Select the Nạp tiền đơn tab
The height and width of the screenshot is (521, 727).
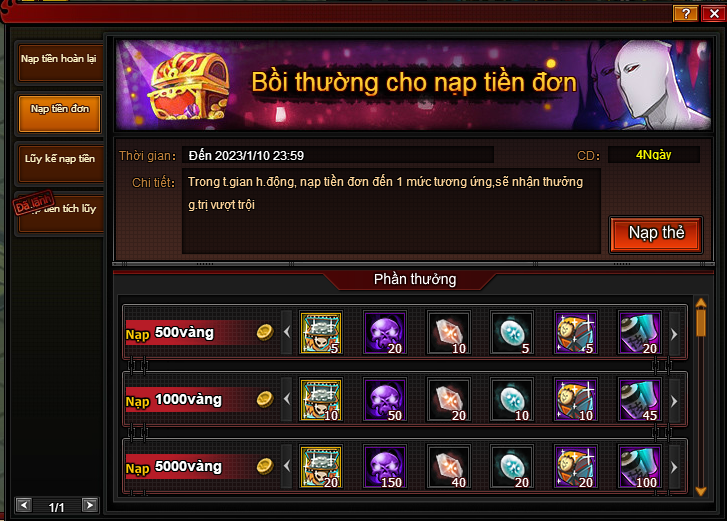click(x=59, y=113)
